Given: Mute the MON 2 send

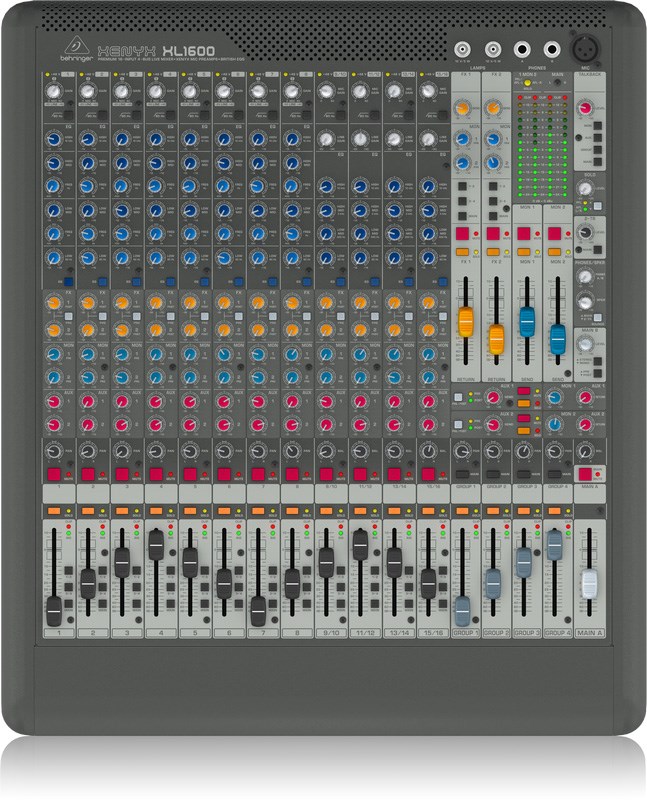Looking at the screenshot, I should 555,234.
